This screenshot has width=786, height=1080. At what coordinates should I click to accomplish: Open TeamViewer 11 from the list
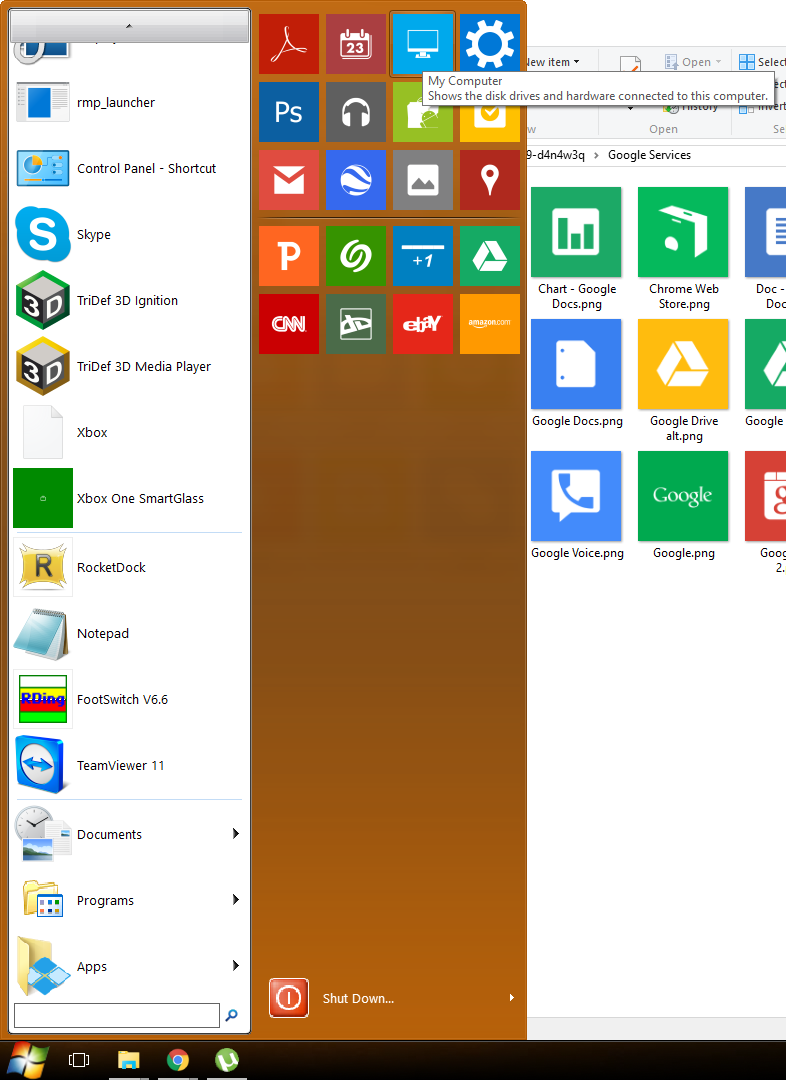[120, 766]
